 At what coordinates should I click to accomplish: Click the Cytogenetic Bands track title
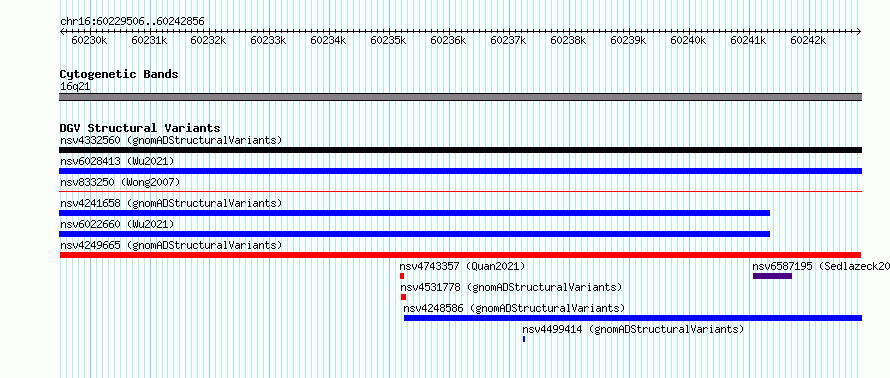(x=119, y=74)
